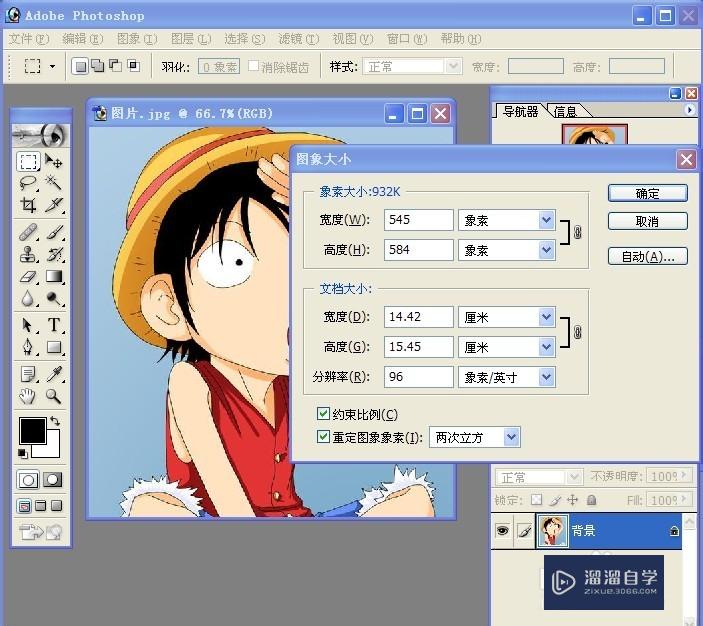Open the 滤镜 menu
Viewport: 703px width, 626px height.
point(299,39)
